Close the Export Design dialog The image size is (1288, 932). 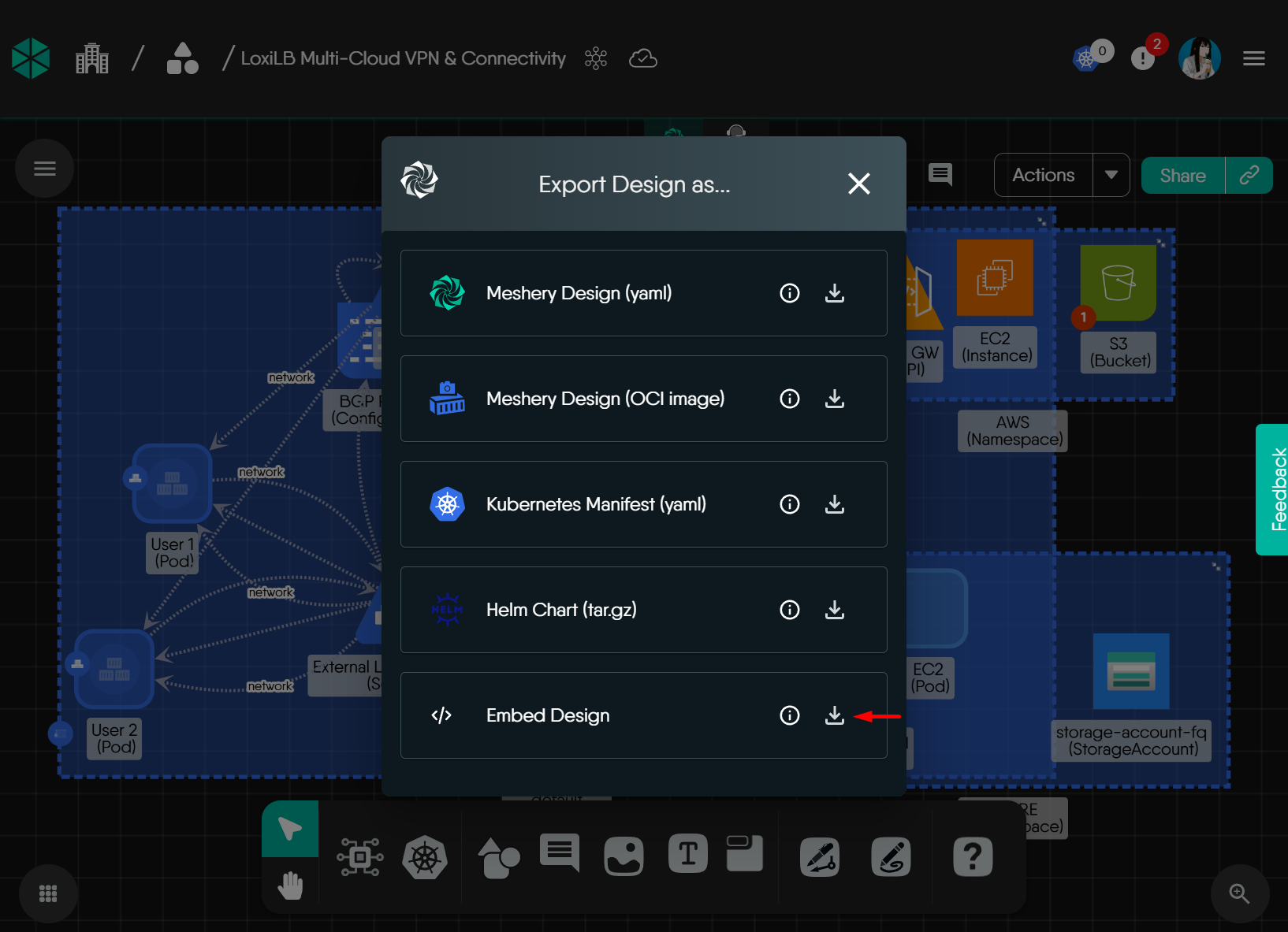(x=859, y=184)
